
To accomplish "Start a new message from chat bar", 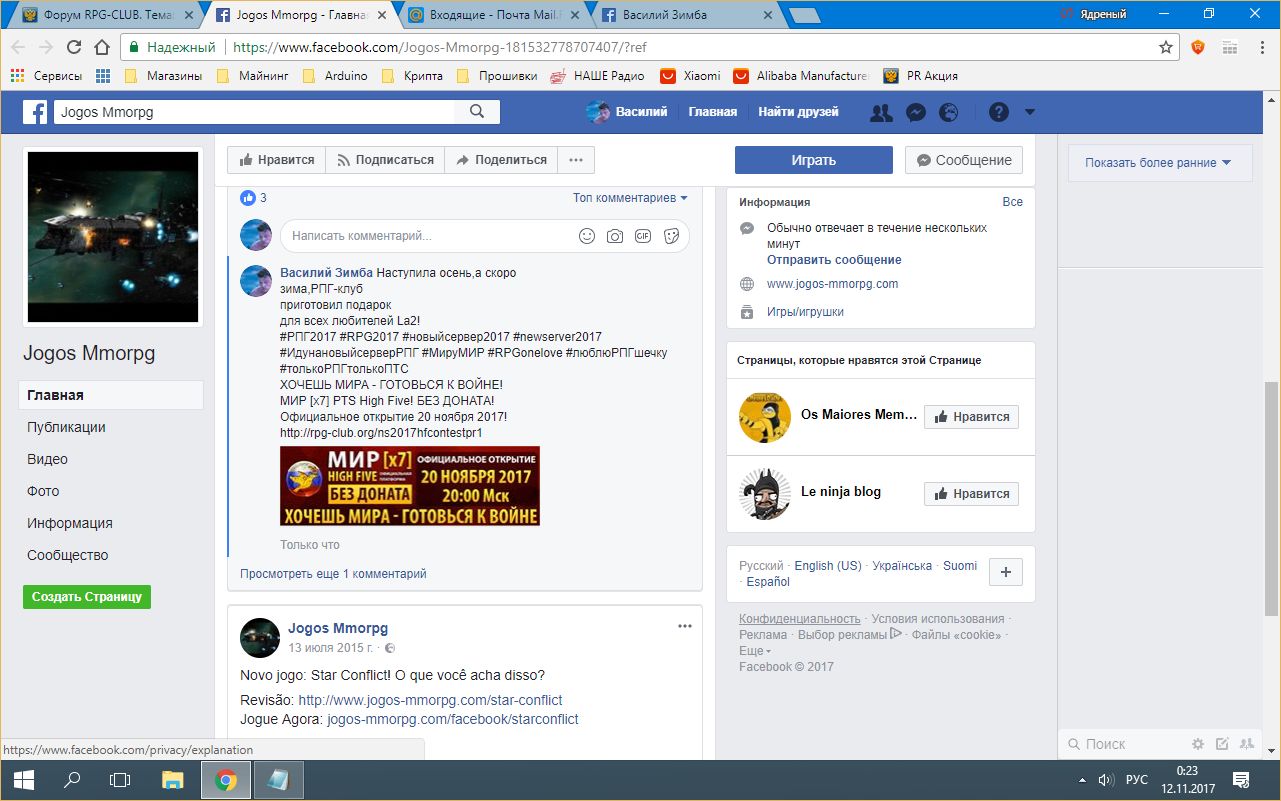I will point(1222,744).
